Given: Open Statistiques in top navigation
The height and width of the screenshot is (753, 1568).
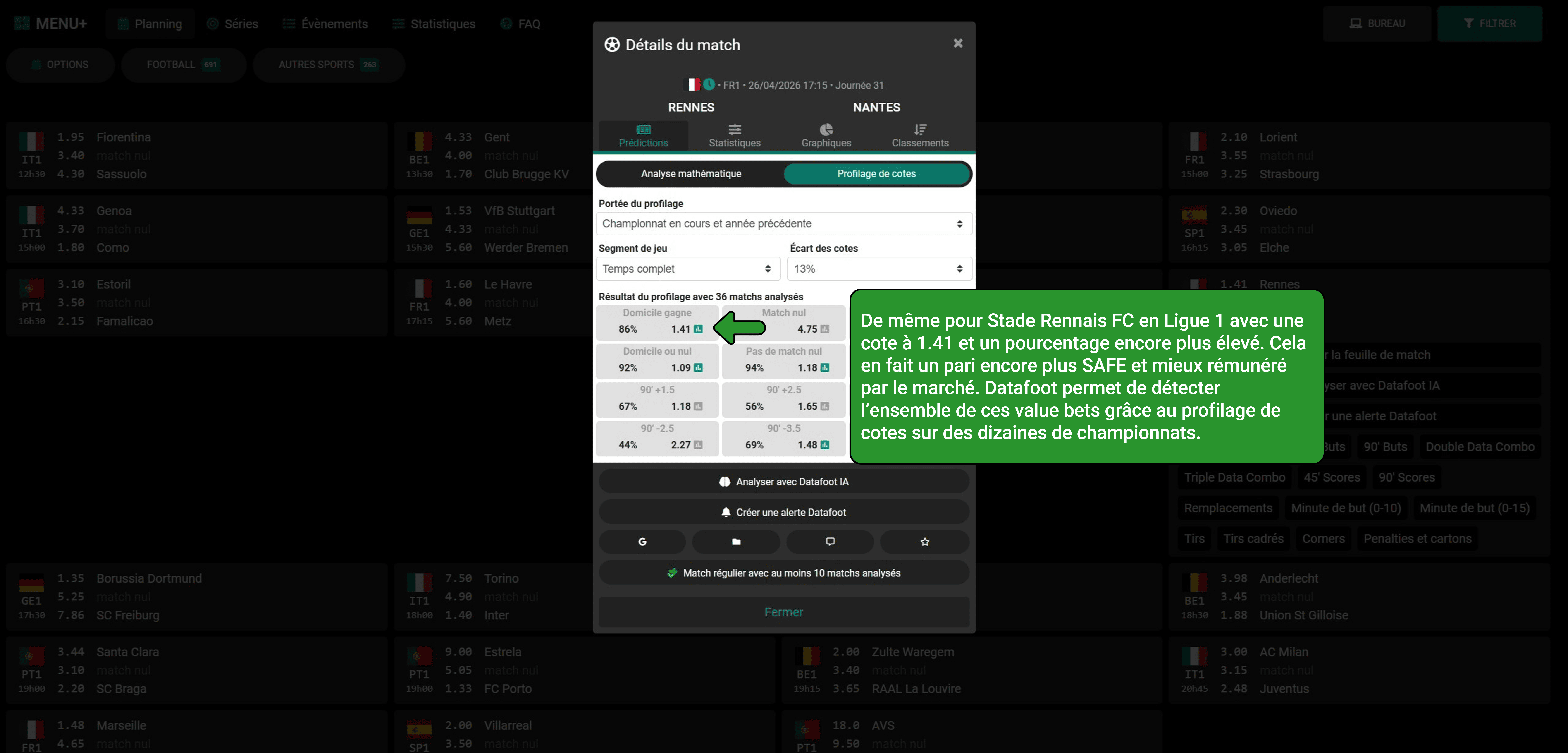Looking at the screenshot, I should (x=434, y=24).
